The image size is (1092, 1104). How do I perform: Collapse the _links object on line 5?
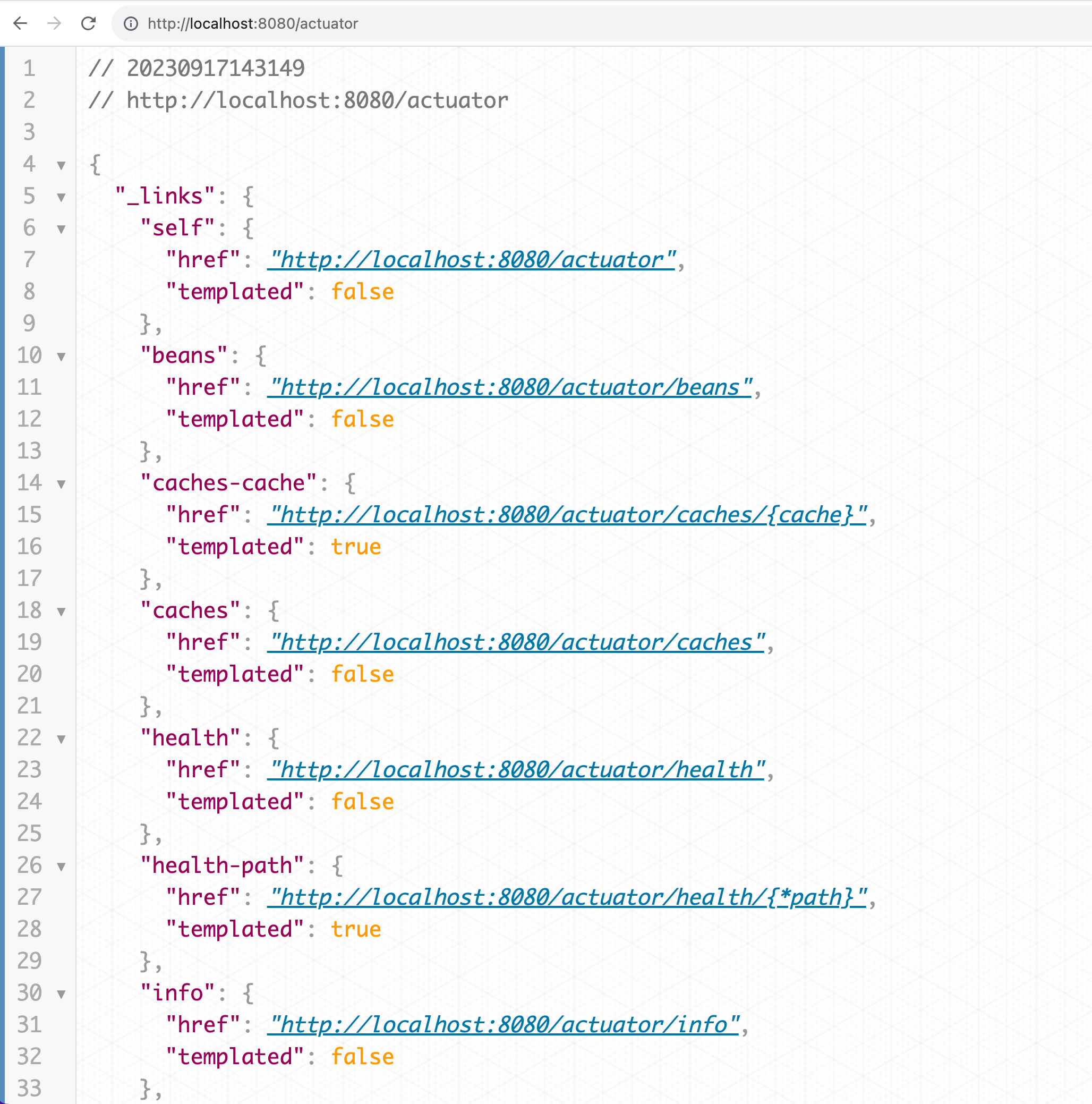click(61, 198)
